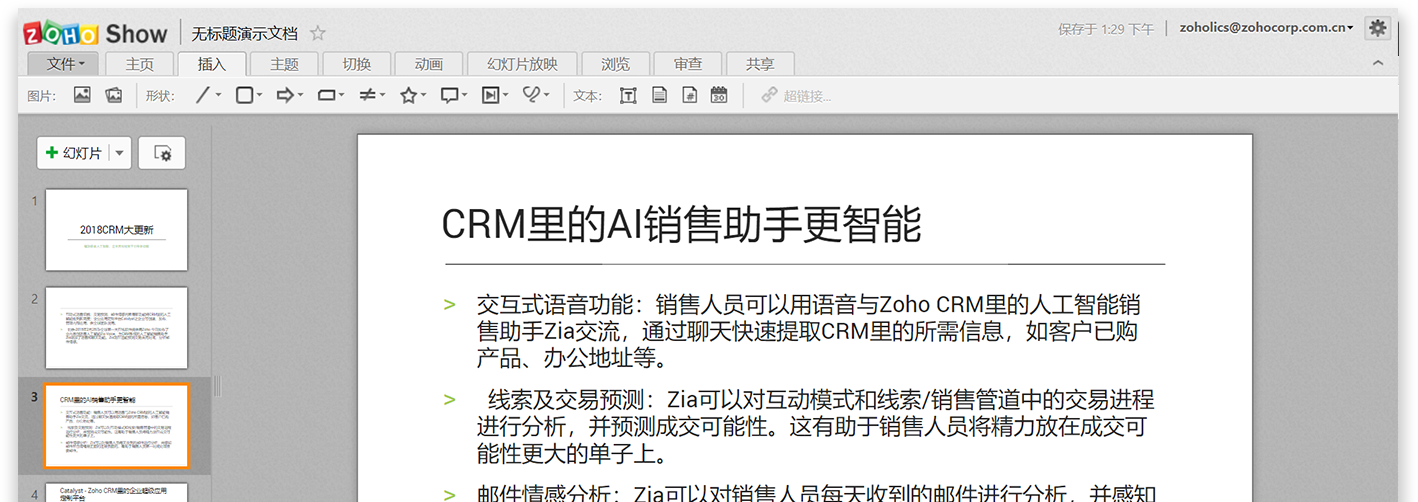1418x502 pixels.
Task: Open the rectangle shapes dropdown arrow
Action: [259, 96]
